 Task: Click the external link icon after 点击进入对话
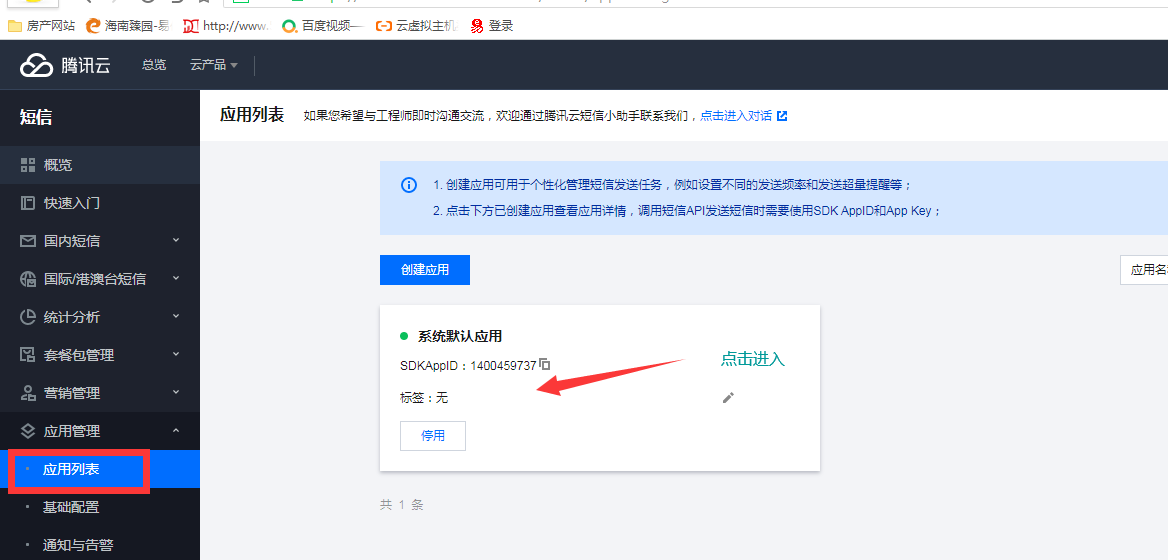pyautogui.click(x=781, y=116)
